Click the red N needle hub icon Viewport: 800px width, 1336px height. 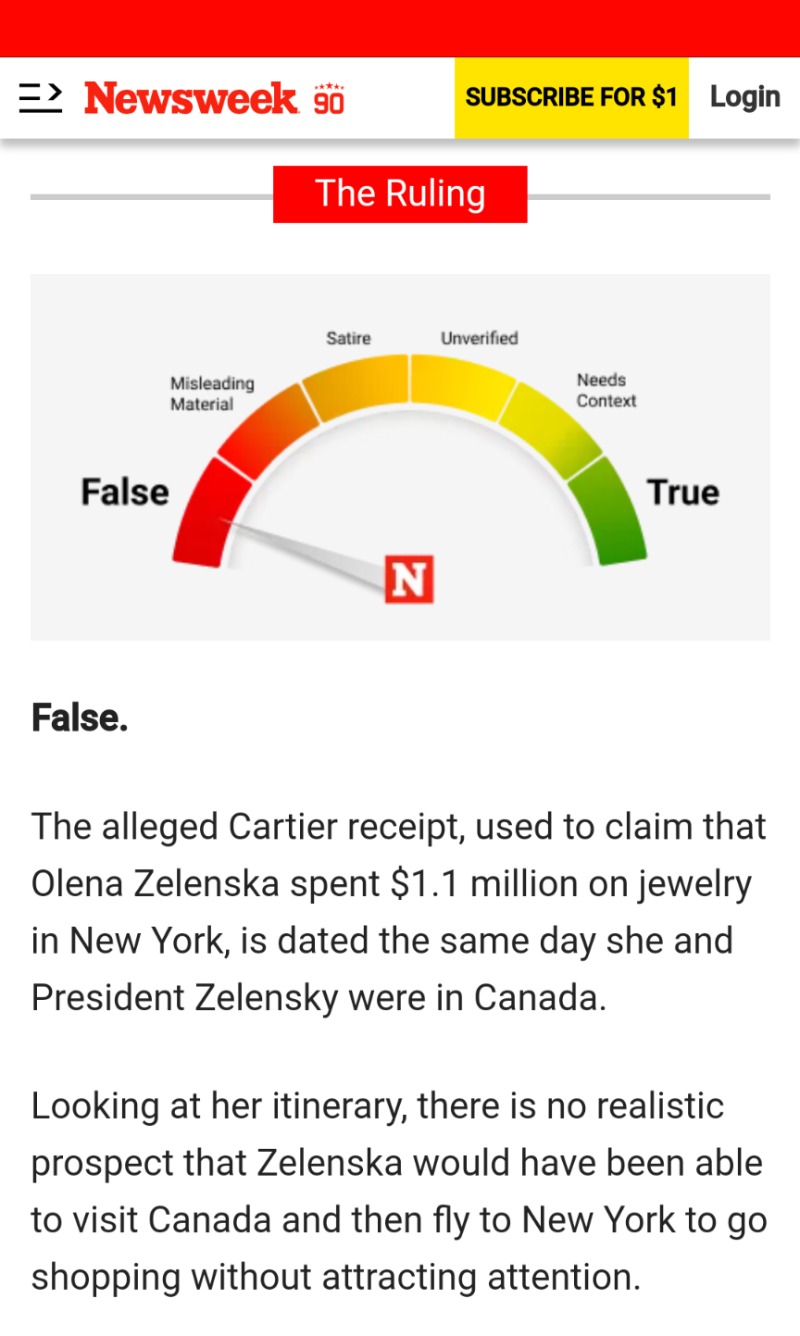coord(409,580)
